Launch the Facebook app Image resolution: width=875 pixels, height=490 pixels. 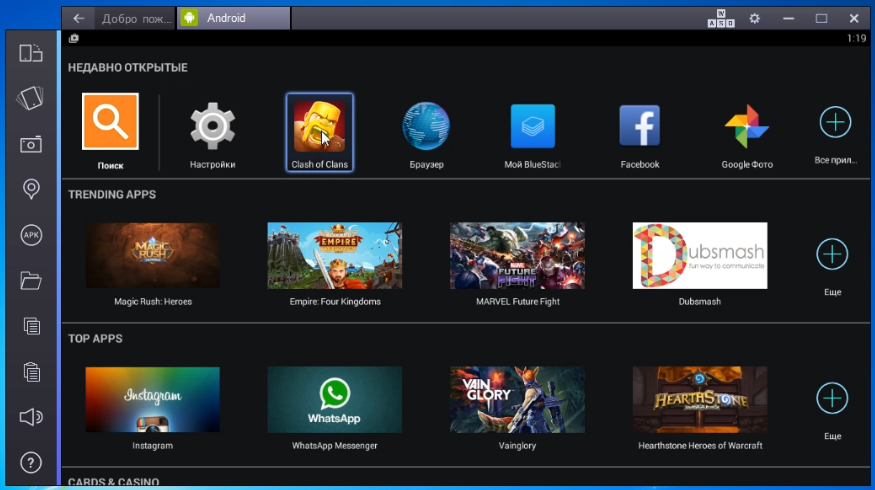(x=640, y=126)
